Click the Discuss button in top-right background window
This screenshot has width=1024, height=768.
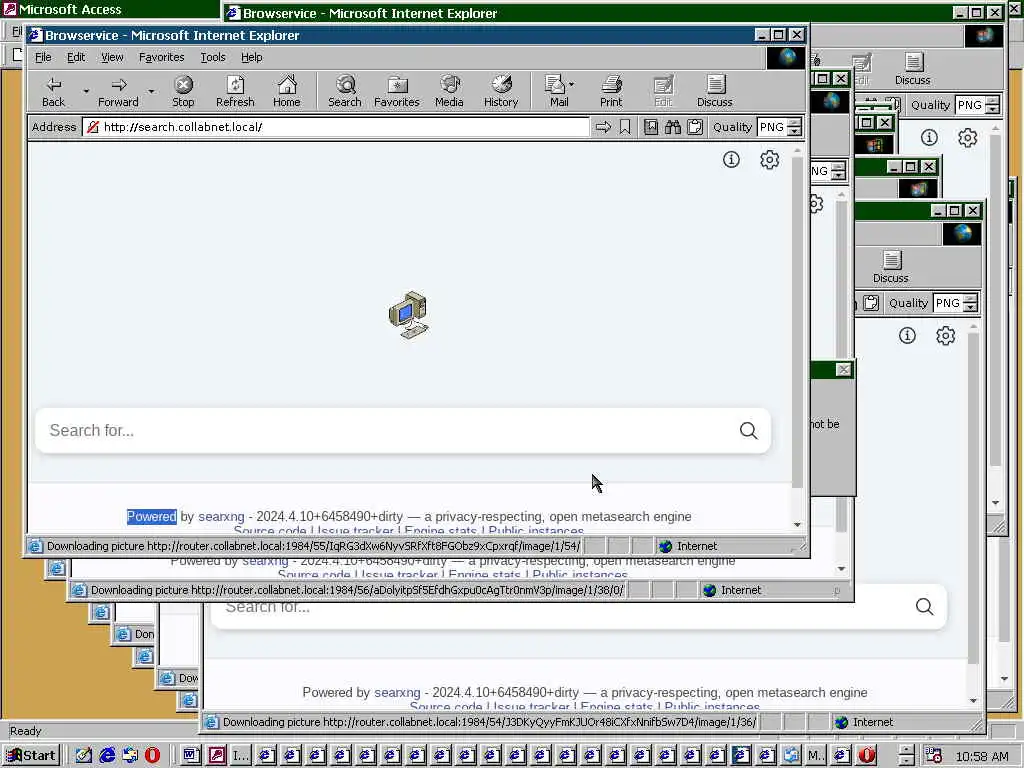912,69
